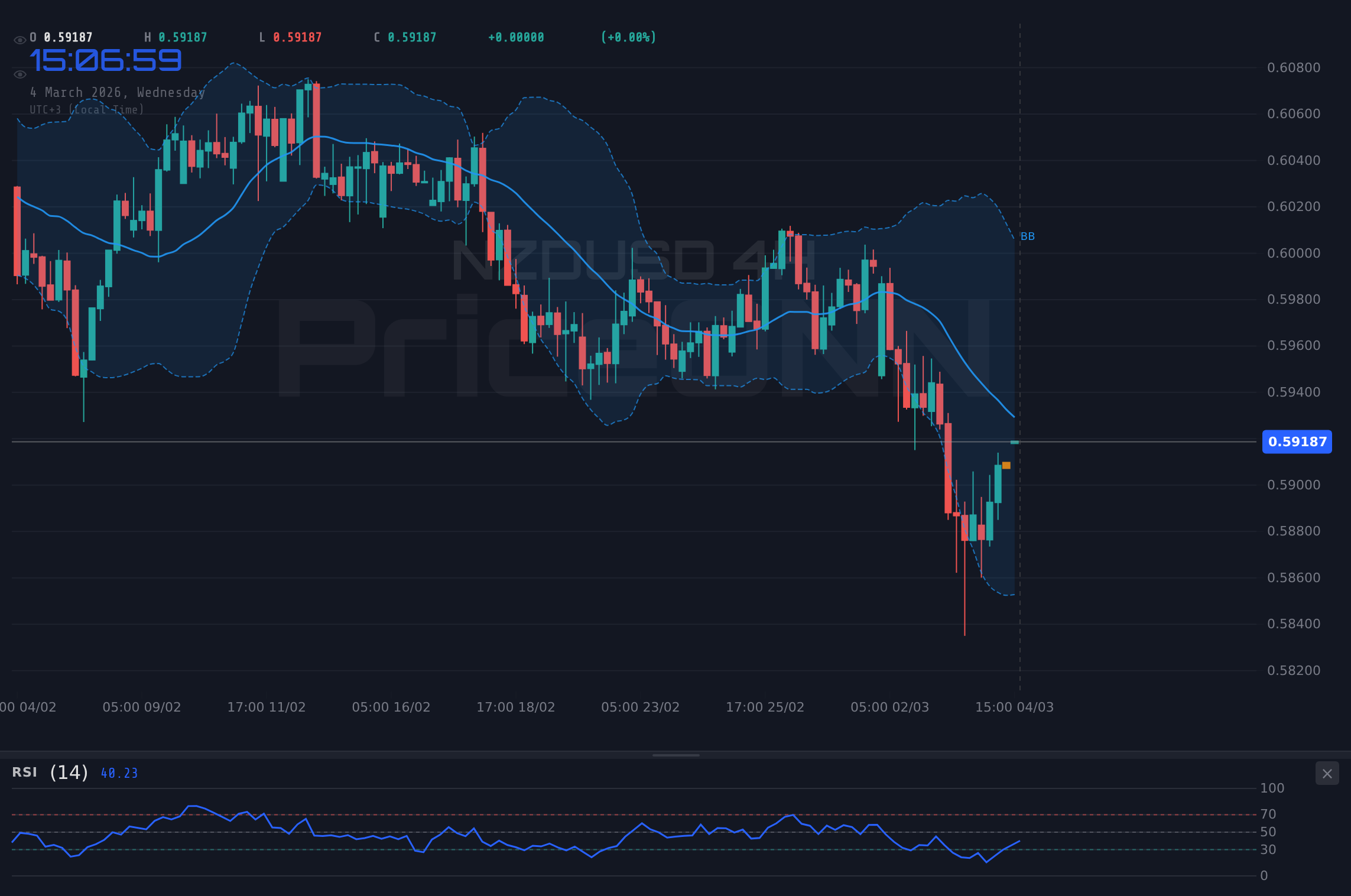Click the C 0.59187 close value
The height and width of the screenshot is (896, 1351).
tap(404, 37)
